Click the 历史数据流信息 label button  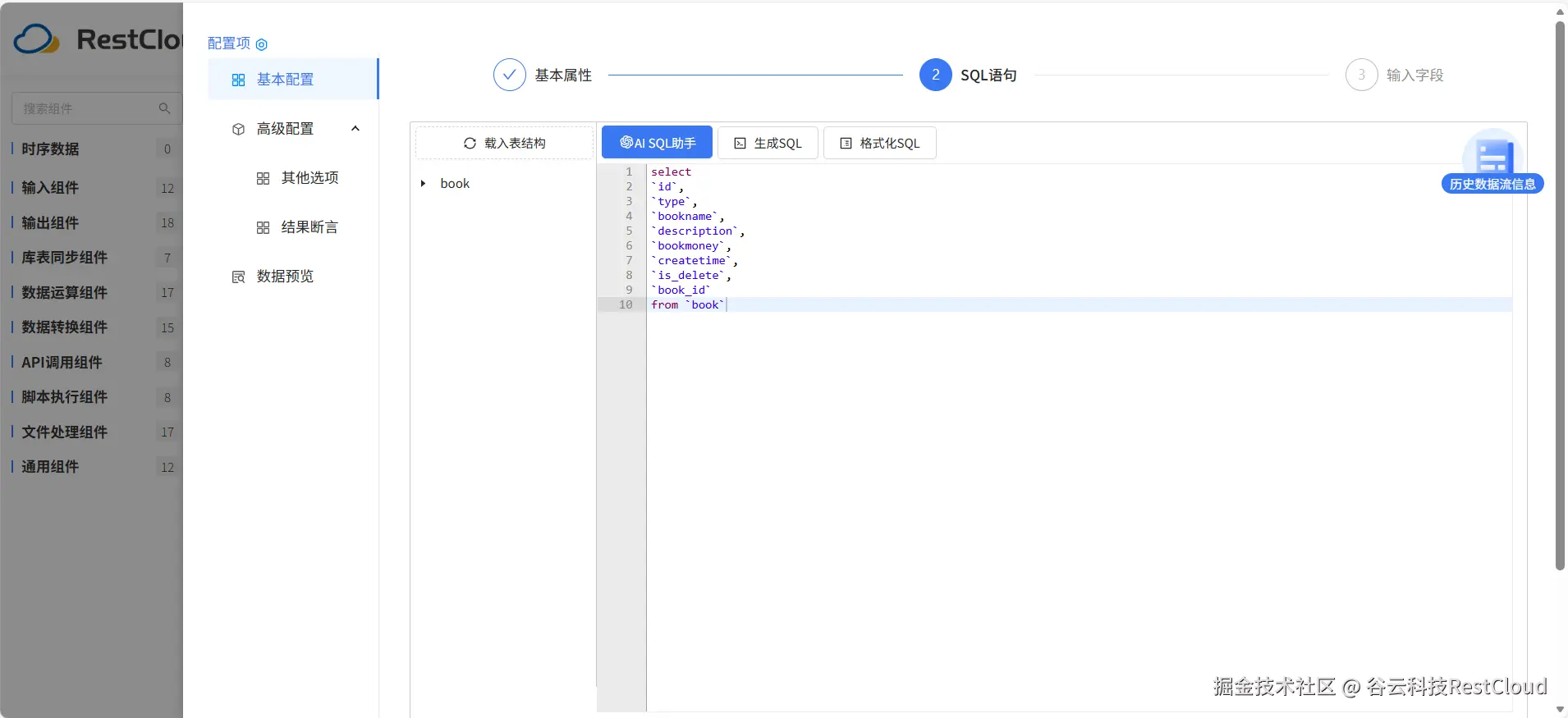tap(1492, 184)
